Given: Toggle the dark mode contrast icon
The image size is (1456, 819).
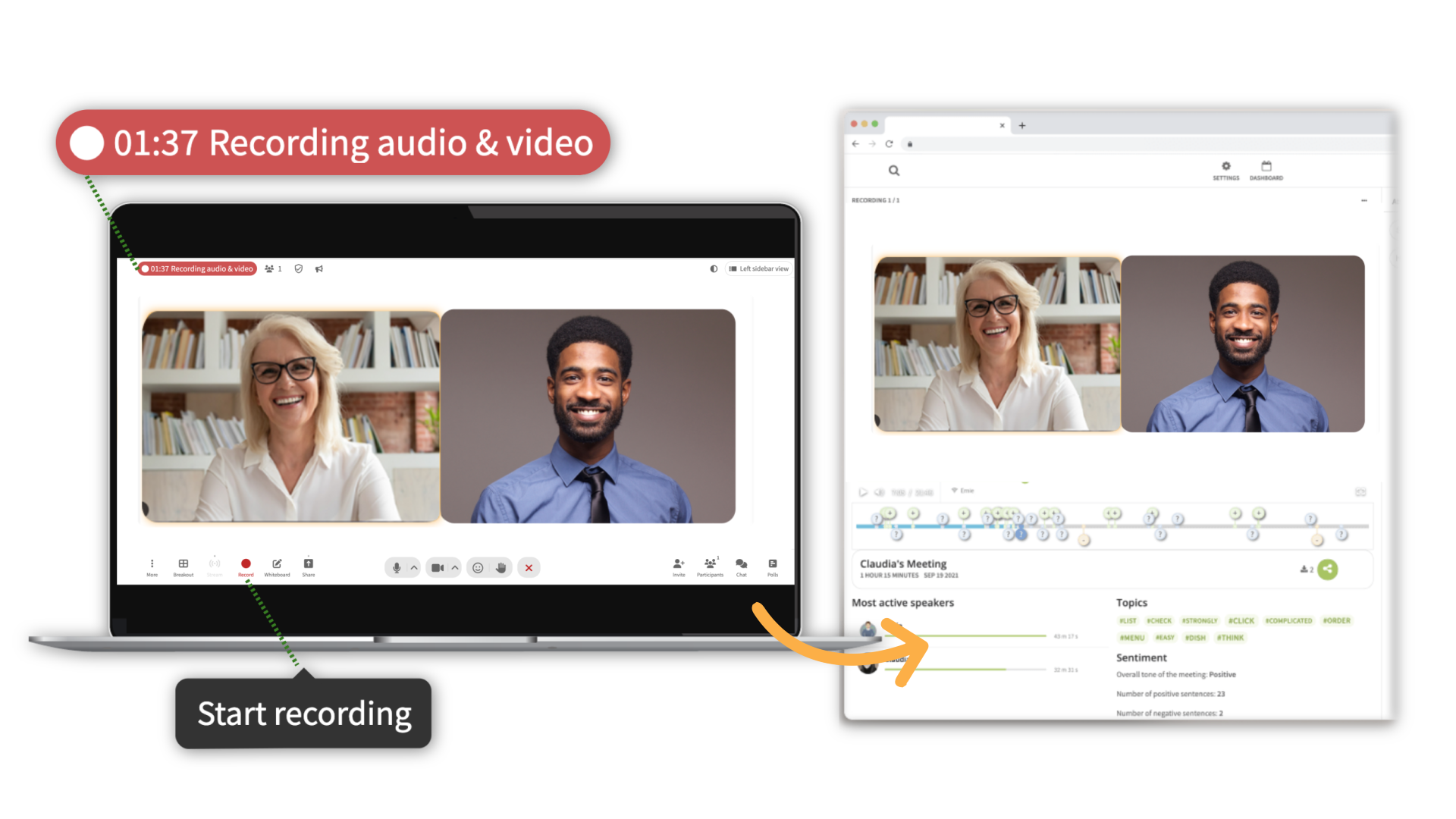Looking at the screenshot, I should click(714, 268).
